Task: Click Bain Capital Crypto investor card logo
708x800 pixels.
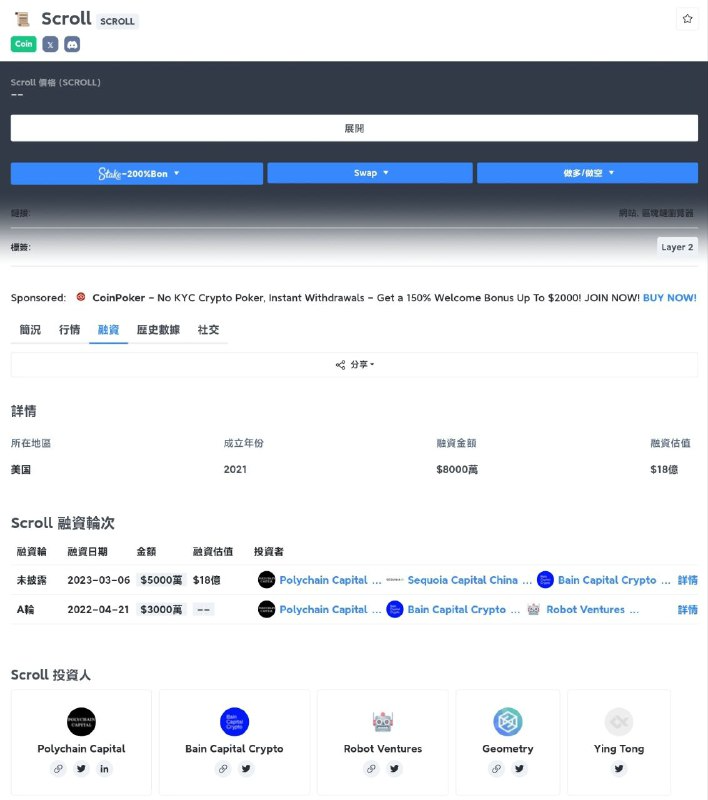Action: pos(234,722)
